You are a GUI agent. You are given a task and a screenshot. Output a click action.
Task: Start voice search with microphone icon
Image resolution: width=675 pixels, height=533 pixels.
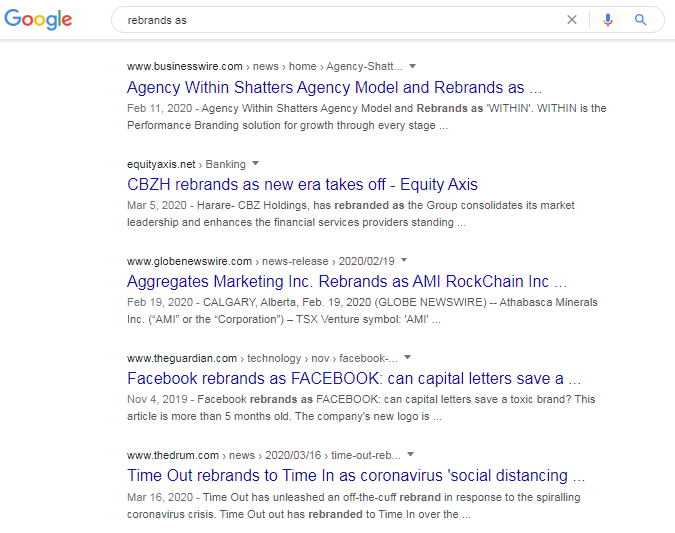click(x=607, y=20)
